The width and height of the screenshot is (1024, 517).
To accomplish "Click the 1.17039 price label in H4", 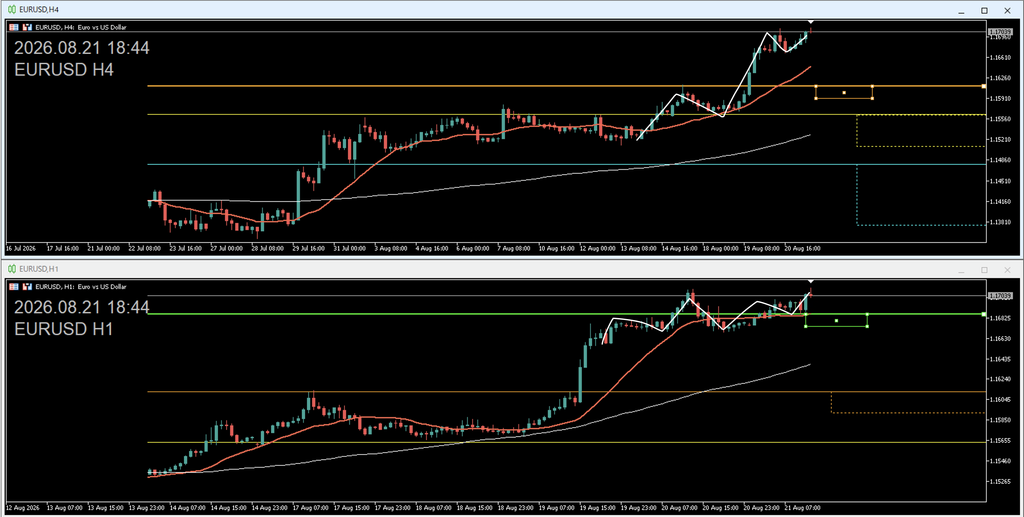I will (x=1000, y=31).
